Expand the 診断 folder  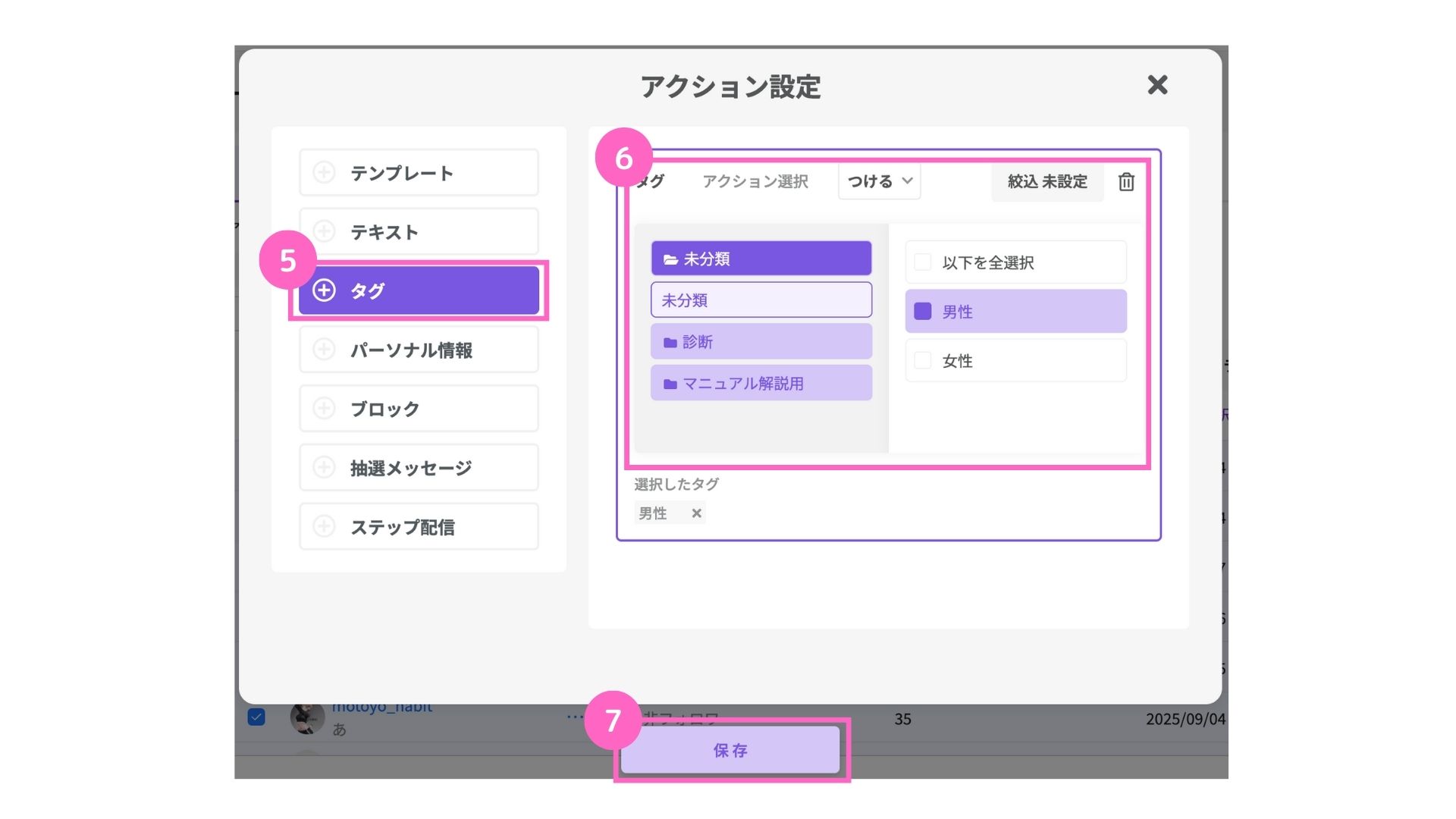point(761,342)
